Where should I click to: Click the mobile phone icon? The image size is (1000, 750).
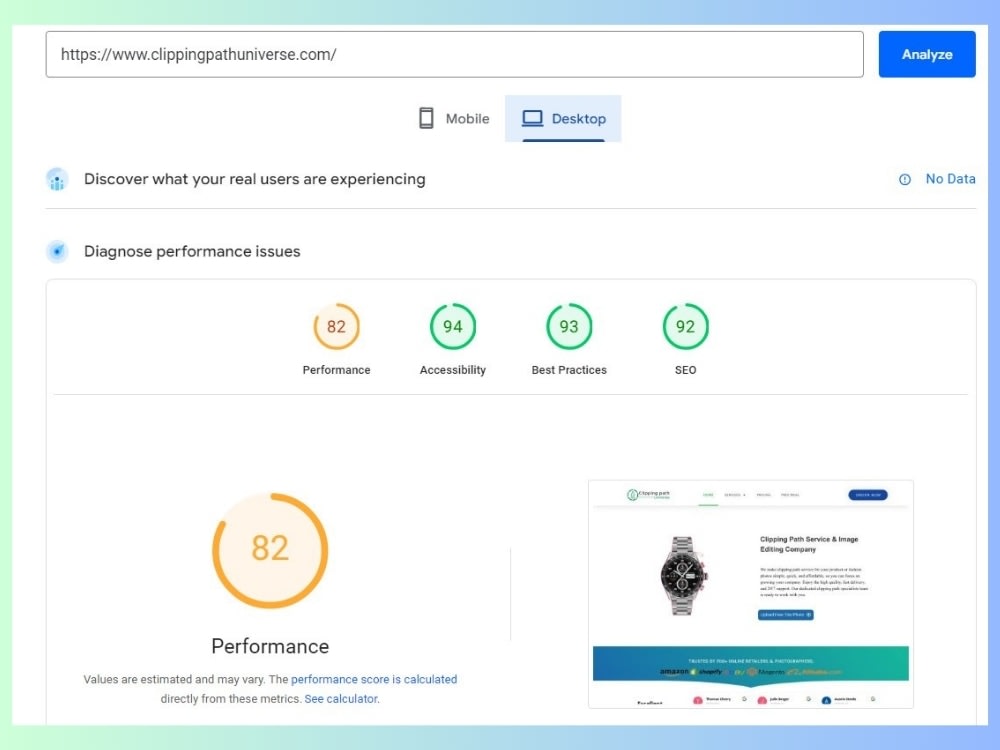[x=426, y=119]
